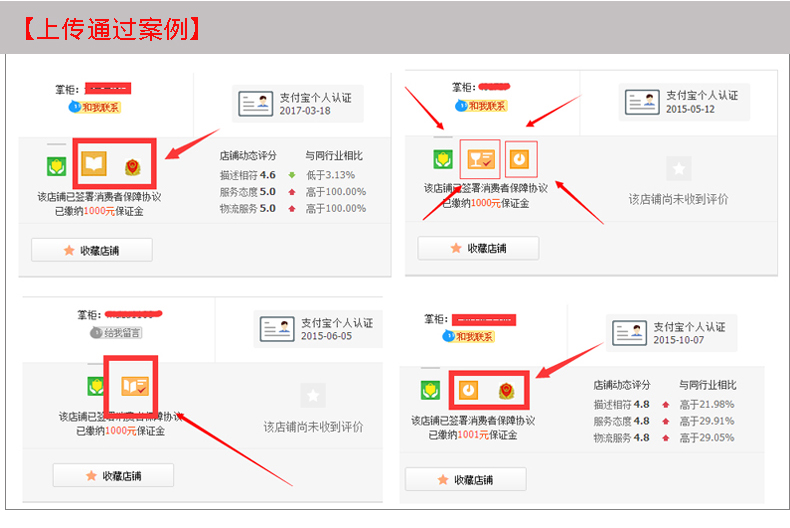This screenshot has height=528, width=790.
Task: Click the rating 物流服务 5.0
Action: (x=247, y=208)
